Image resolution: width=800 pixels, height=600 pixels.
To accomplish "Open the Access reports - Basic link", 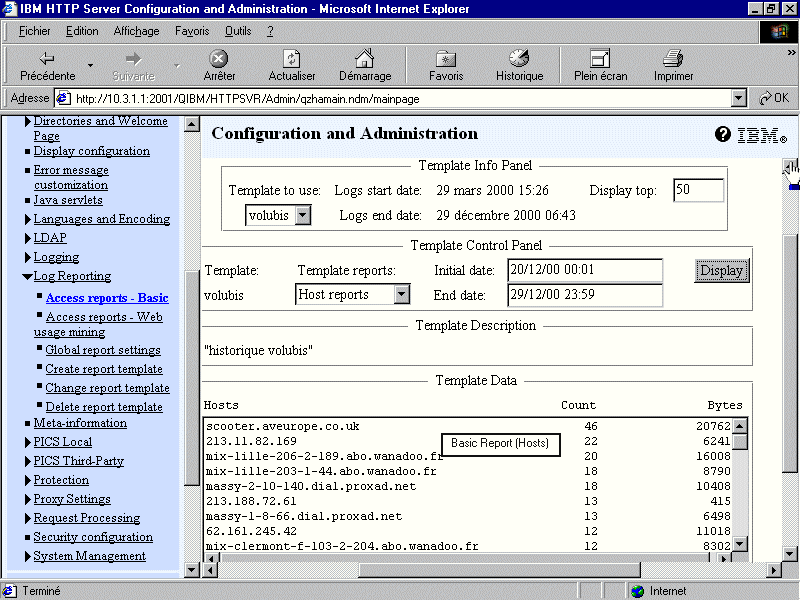I will (x=107, y=298).
